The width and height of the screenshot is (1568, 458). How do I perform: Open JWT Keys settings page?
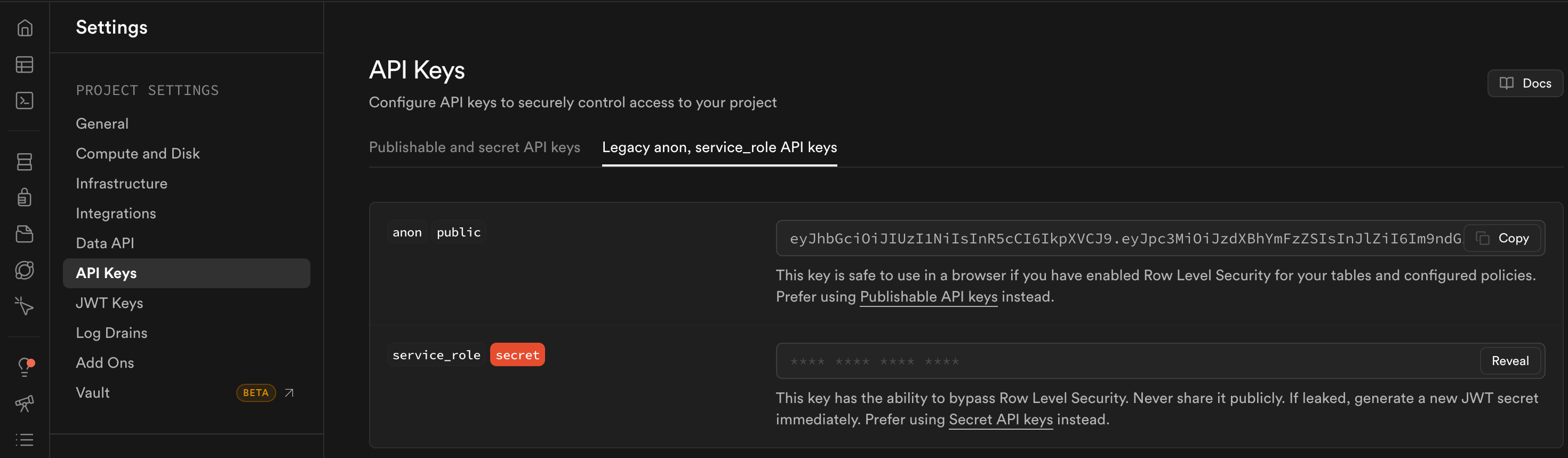click(x=109, y=303)
